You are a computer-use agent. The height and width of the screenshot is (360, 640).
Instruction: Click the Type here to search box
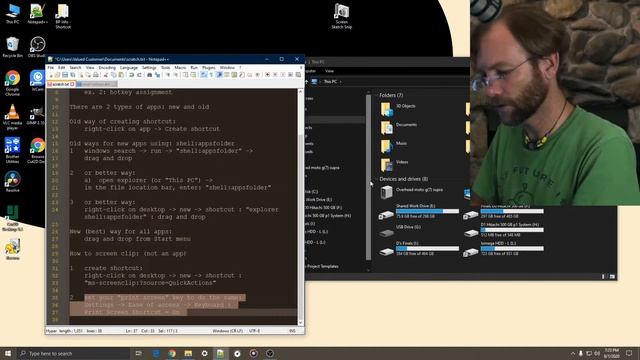(73, 353)
